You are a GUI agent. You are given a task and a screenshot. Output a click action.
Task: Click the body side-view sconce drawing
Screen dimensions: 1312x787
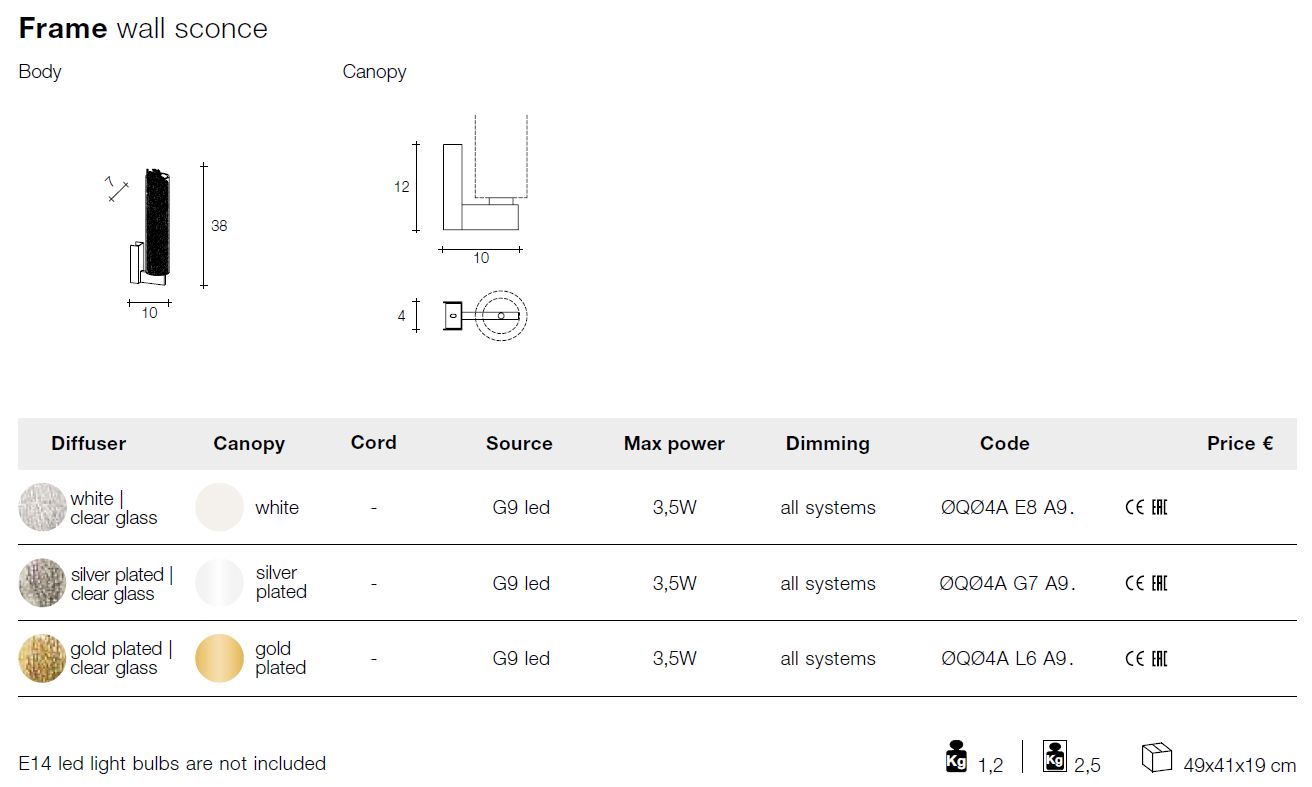[149, 228]
